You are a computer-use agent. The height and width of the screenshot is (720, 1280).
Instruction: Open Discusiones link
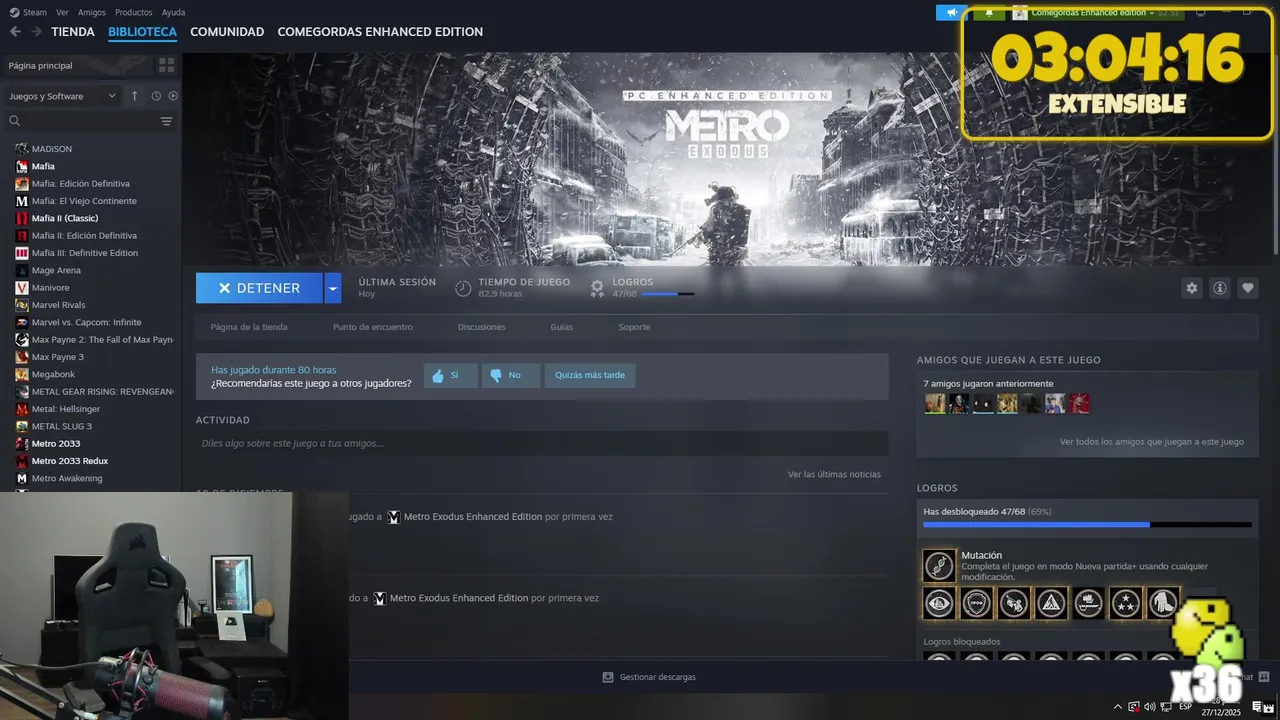[482, 327]
